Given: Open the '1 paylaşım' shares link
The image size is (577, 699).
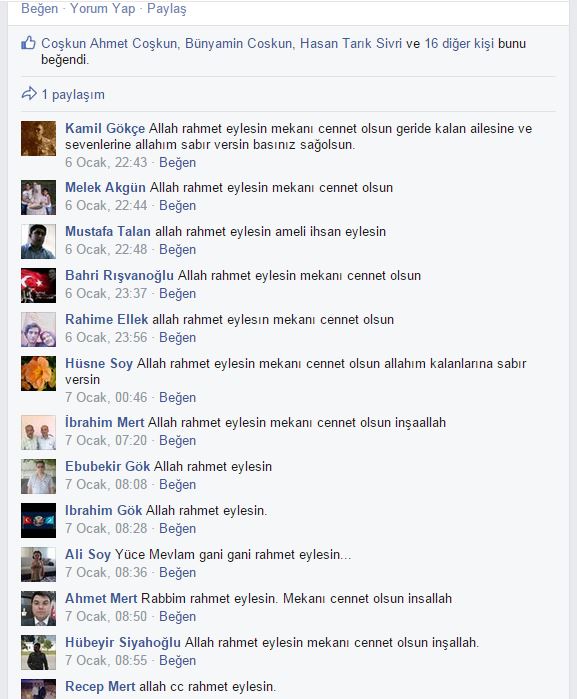Looking at the screenshot, I should [73, 95].
